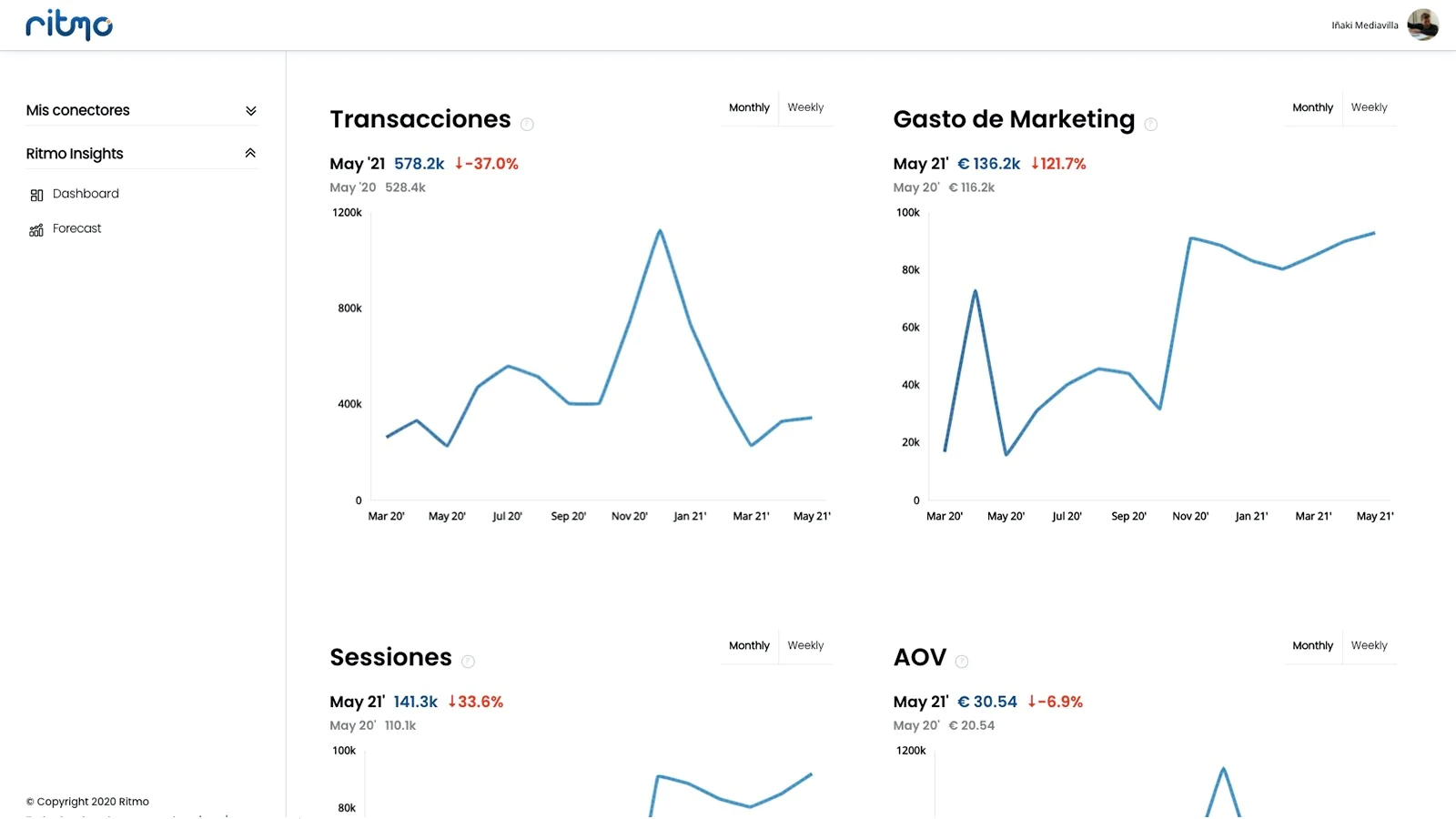Click the Iñaki Mediavilla username
Viewport: 1456px width, 819px height.
pos(1364,25)
